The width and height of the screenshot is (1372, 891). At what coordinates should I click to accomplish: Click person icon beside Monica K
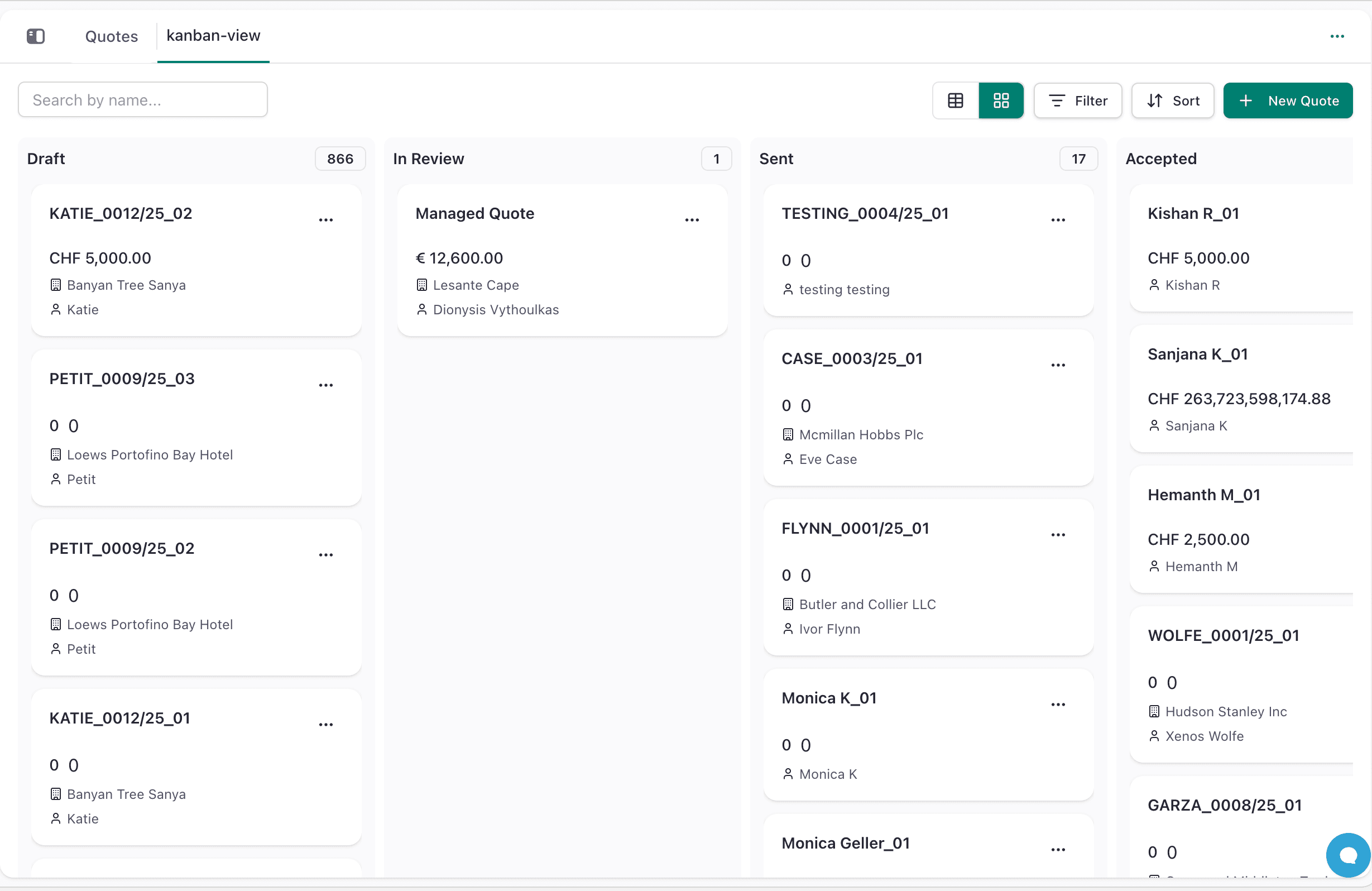[788, 774]
